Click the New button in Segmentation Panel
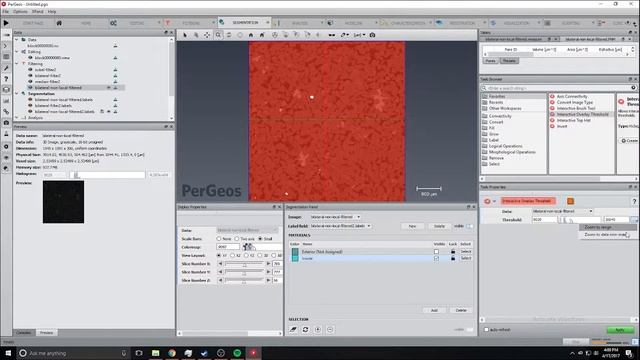Viewport: 640px width, 360px height. pos(412,226)
